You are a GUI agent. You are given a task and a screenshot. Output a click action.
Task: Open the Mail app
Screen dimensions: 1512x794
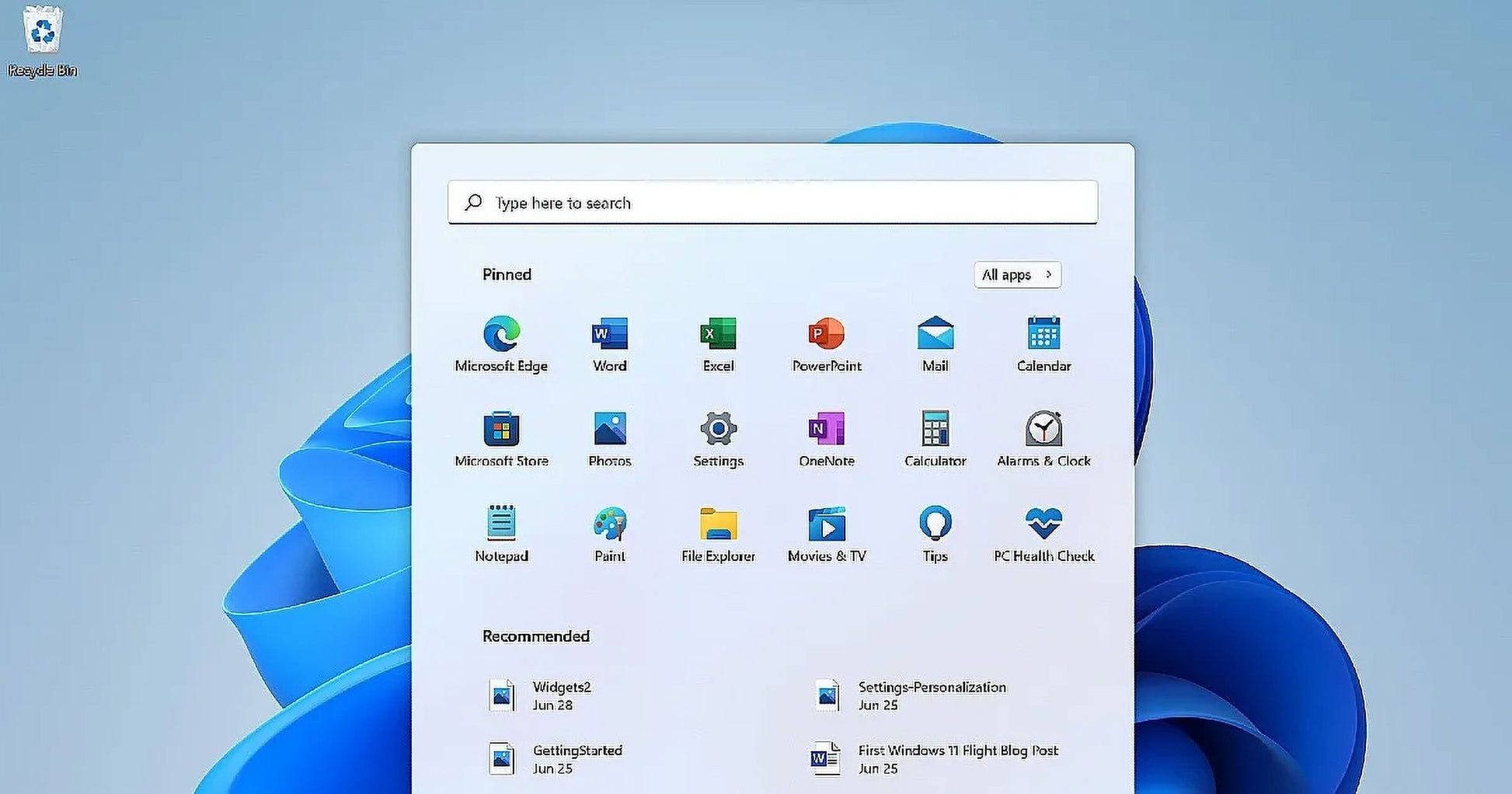click(935, 344)
